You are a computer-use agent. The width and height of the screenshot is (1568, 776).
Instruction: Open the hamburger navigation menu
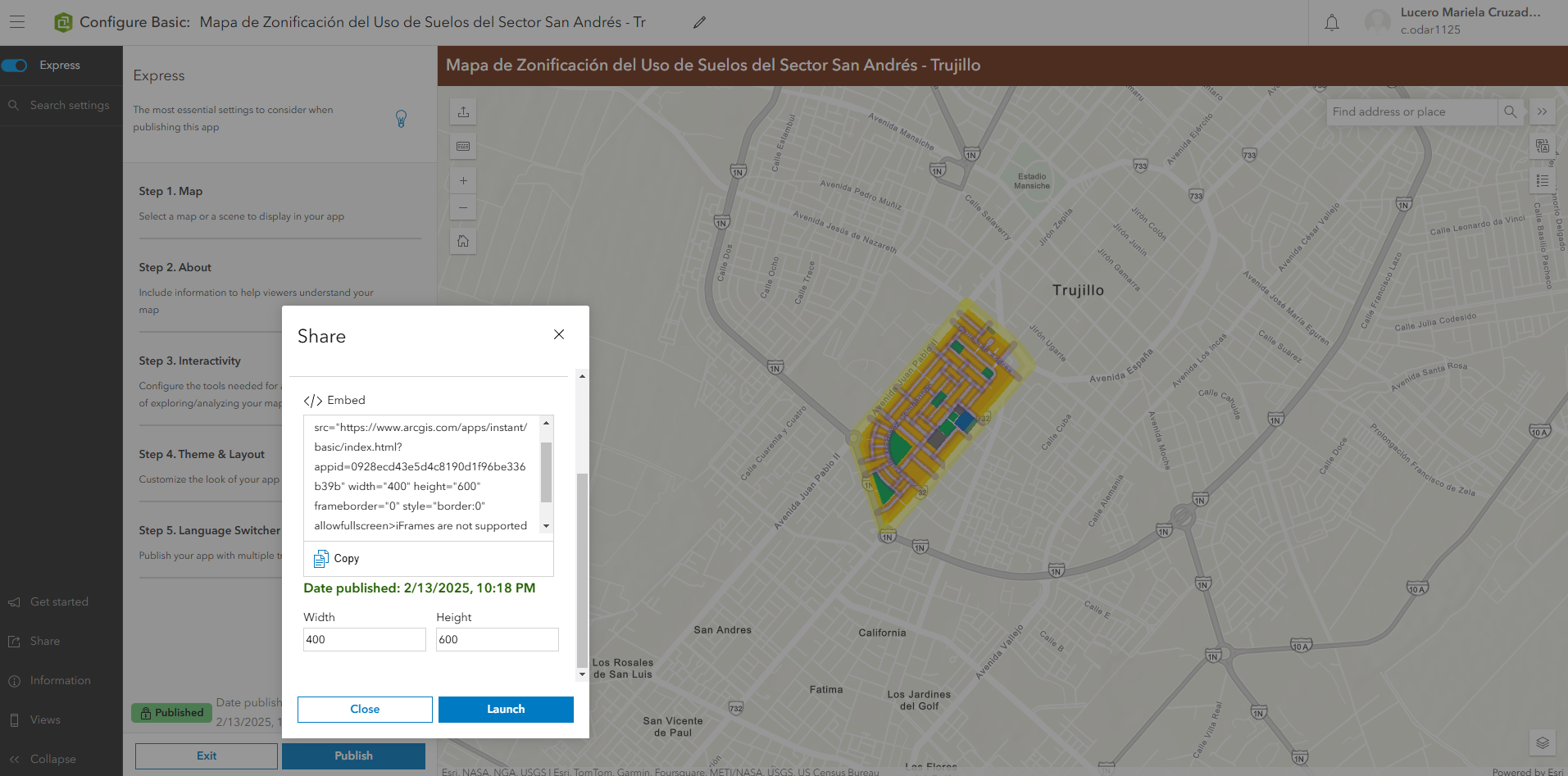pyautogui.click(x=17, y=22)
